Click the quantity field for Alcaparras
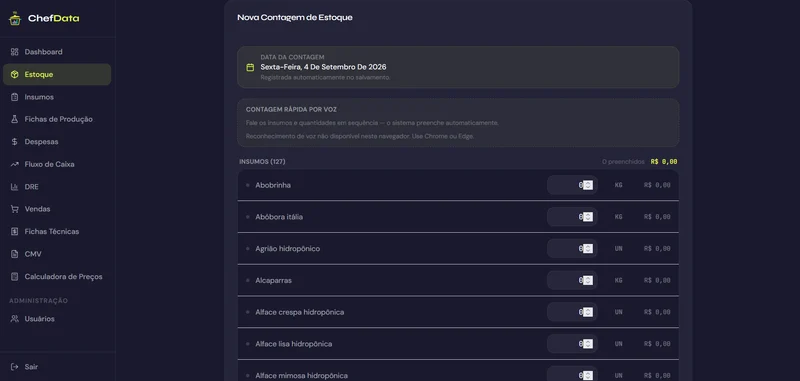The height and width of the screenshot is (381, 800). [x=572, y=281]
